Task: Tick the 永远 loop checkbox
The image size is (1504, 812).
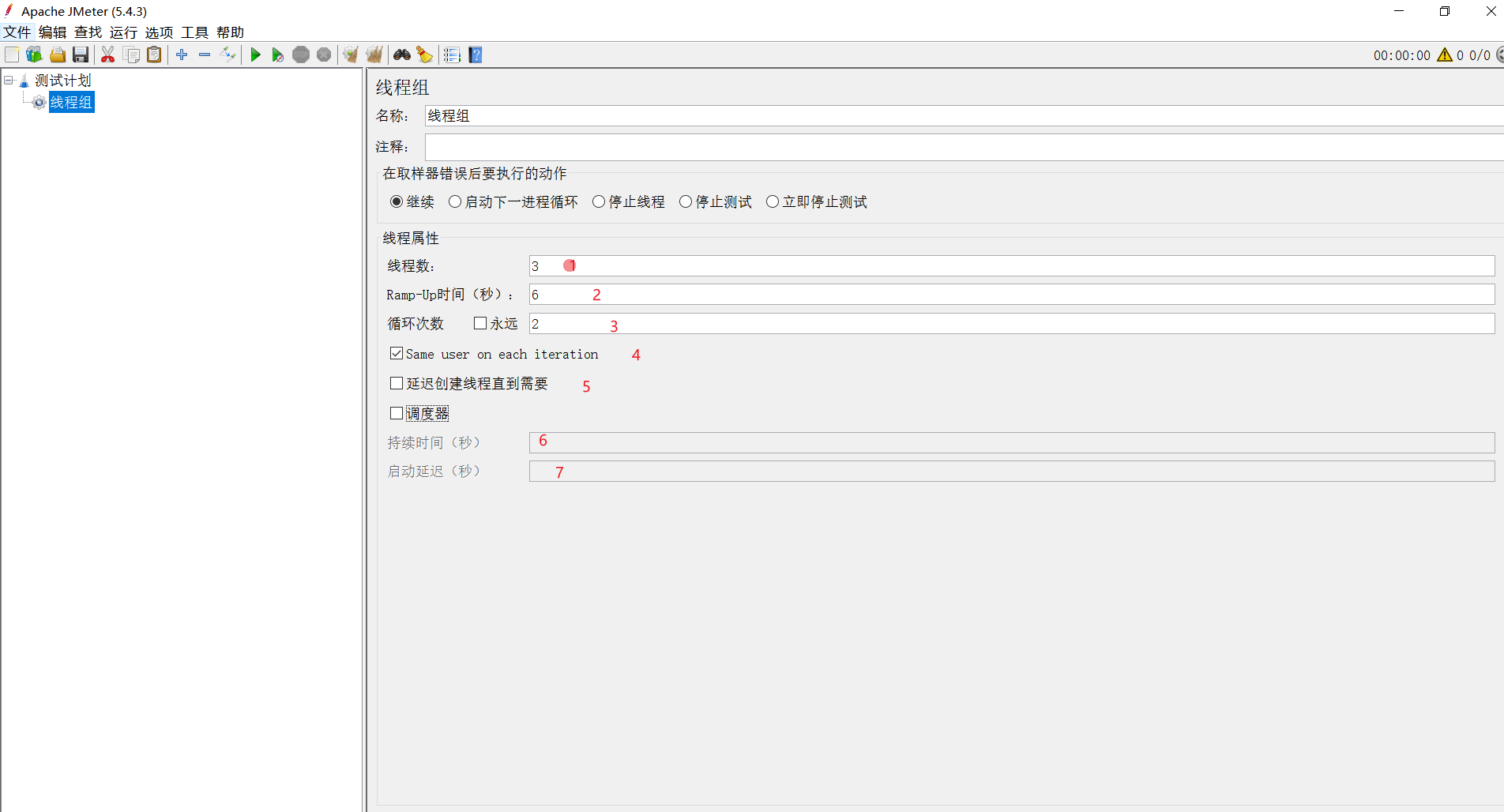Action: point(480,323)
